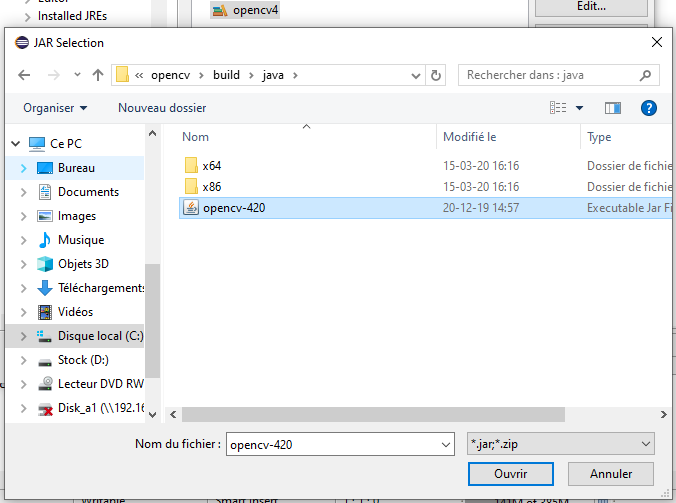Image resolution: width=676 pixels, height=503 pixels.
Task: Select the opencv-420 jar file
Action: (x=234, y=208)
